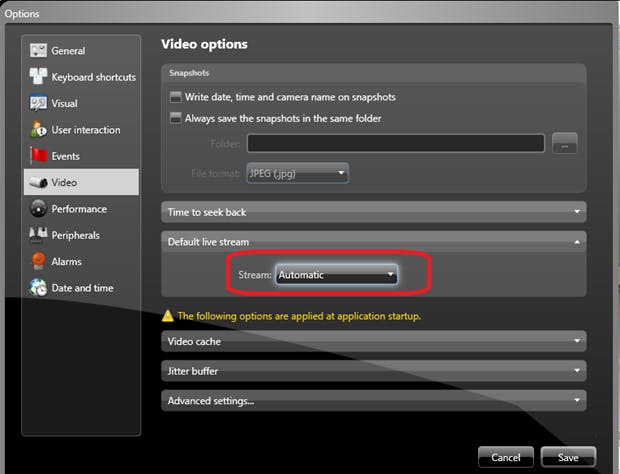
Task: Open the General tab label
Action: point(68,51)
